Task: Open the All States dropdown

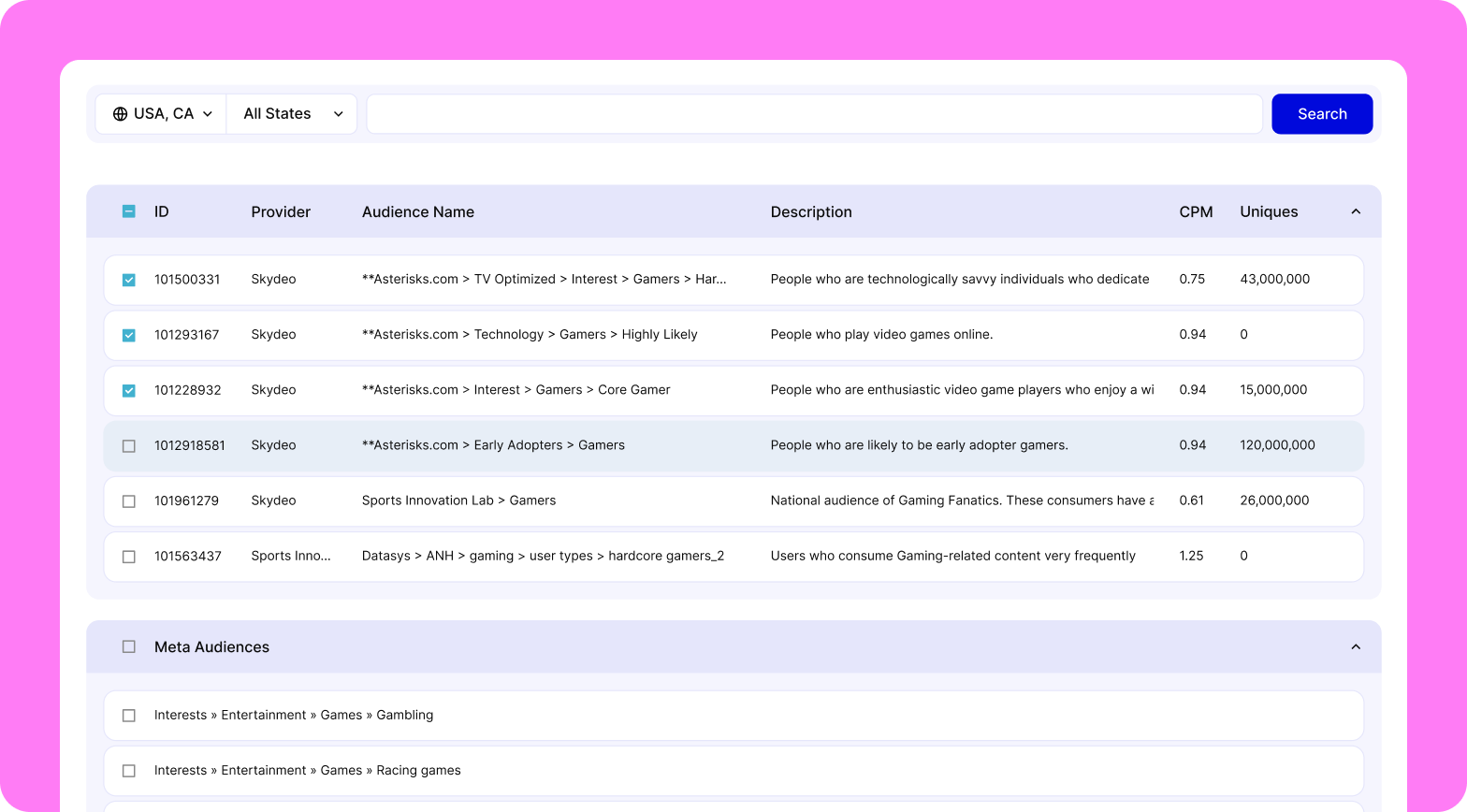Action: pyautogui.click(x=292, y=114)
